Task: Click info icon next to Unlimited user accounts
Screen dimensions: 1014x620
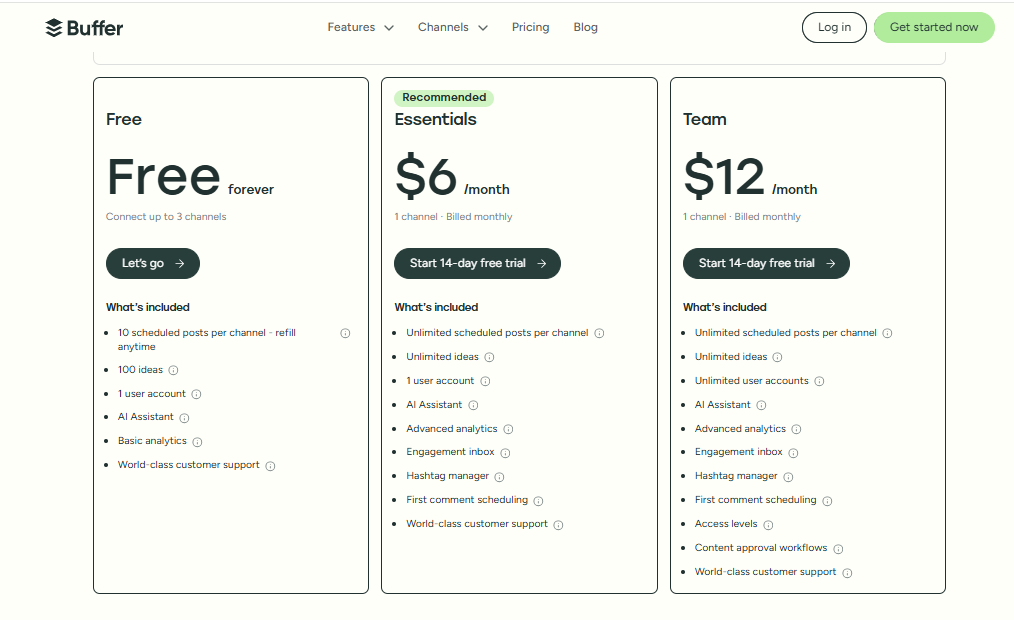Action: point(819,381)
